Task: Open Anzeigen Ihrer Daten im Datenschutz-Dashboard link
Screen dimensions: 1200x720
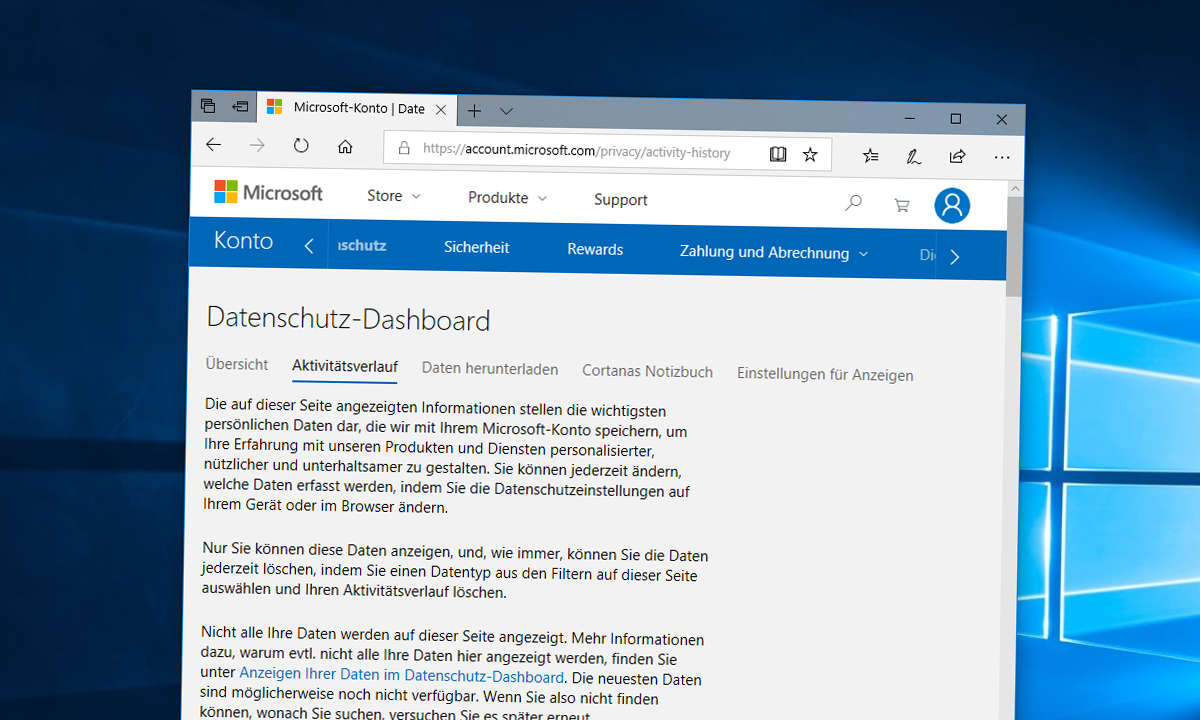Action: [402, 676]
